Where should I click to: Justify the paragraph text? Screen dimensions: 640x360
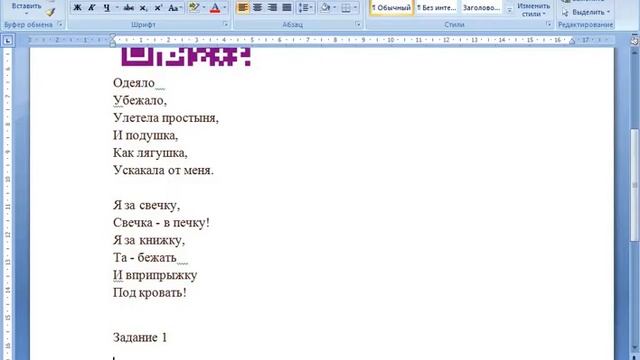tap(287, 8)
